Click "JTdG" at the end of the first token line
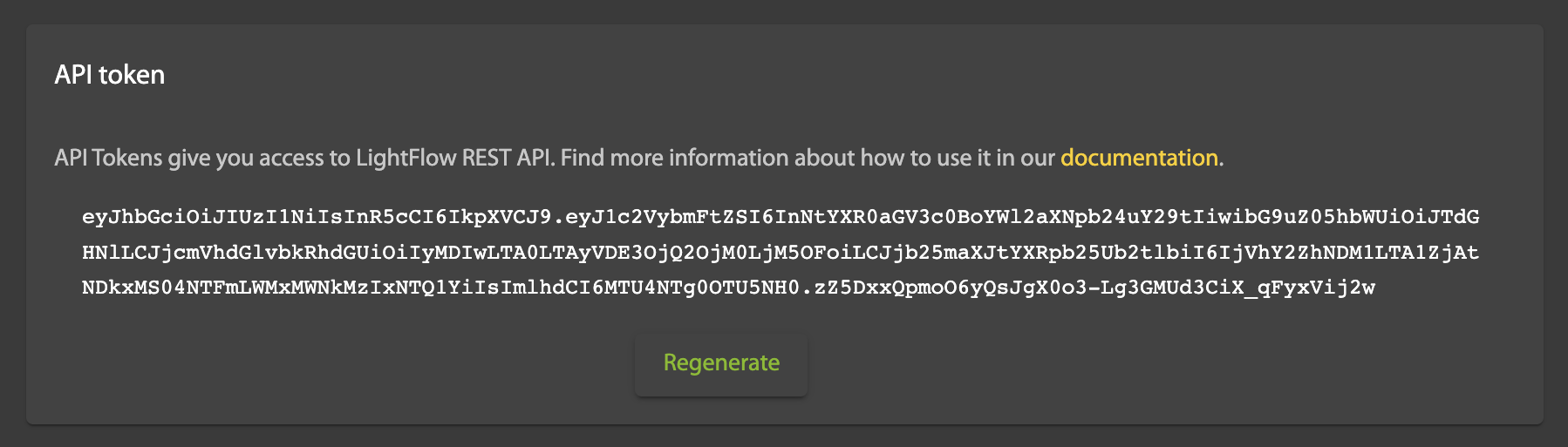 click(x=1453, y=217)
